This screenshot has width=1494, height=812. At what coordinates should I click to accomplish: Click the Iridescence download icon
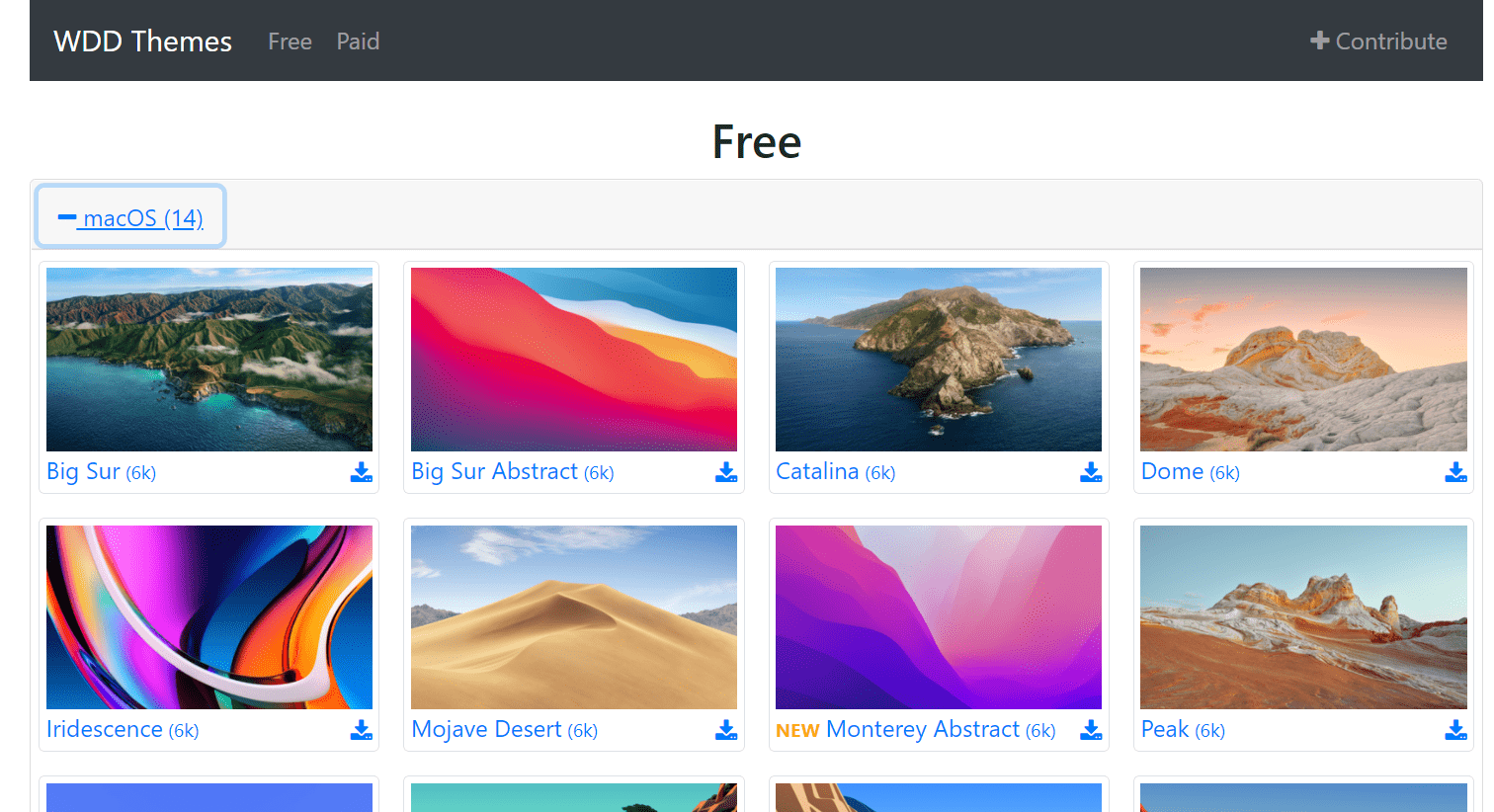tap(362, 730)
